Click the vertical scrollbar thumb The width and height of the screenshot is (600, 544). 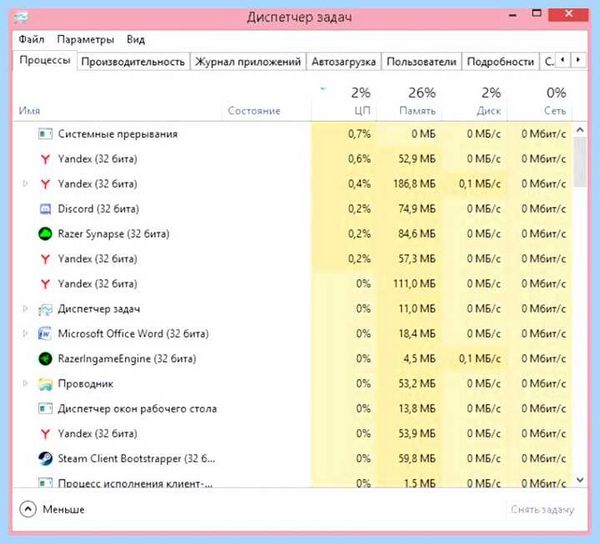(580, 162)
